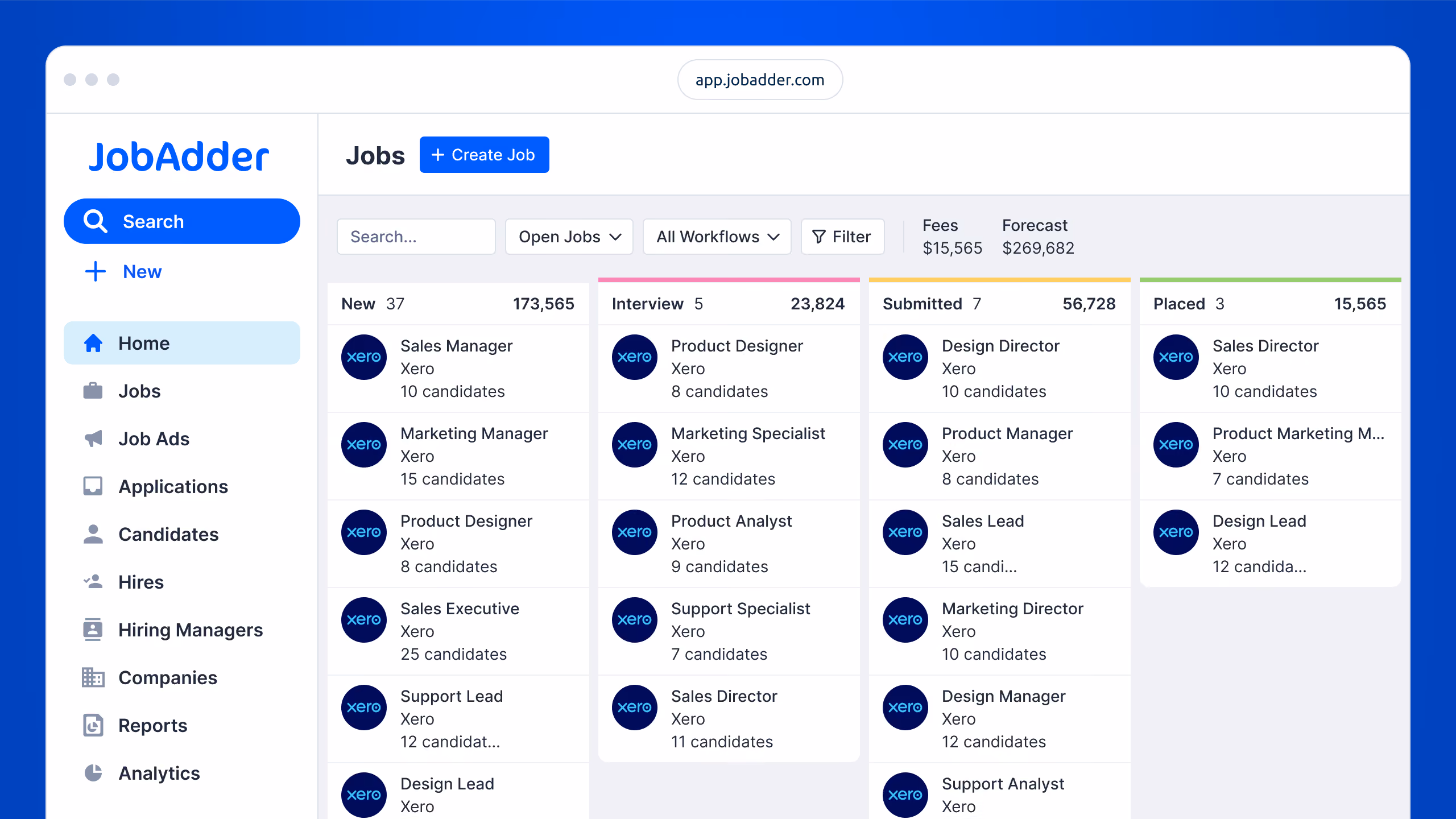
Task: Open the Placed Design Lead job card
Action: click(x=1271, y=544)
